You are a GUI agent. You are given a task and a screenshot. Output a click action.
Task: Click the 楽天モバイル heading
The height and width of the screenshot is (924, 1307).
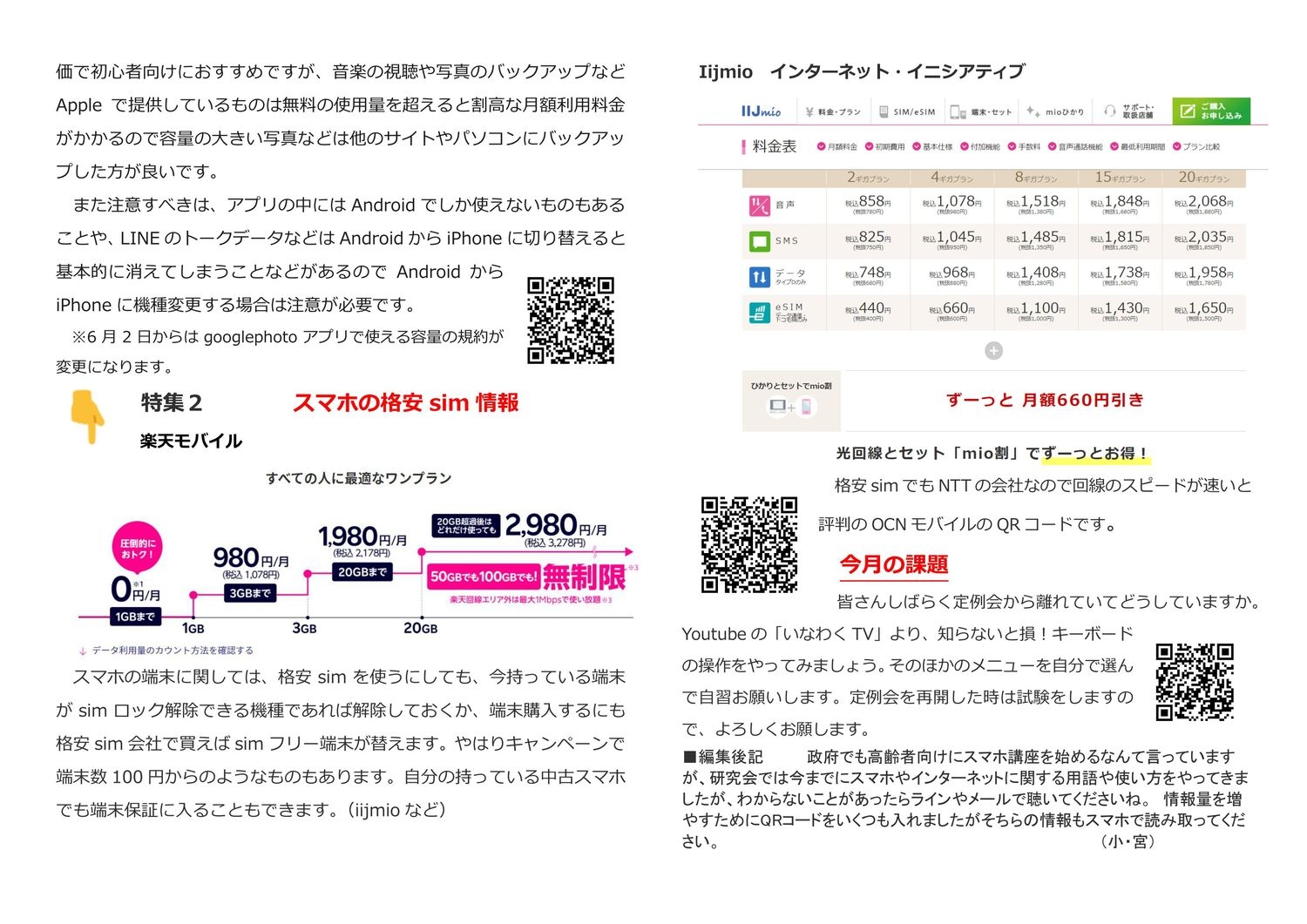pyautogui.click(x=191, y=441)
